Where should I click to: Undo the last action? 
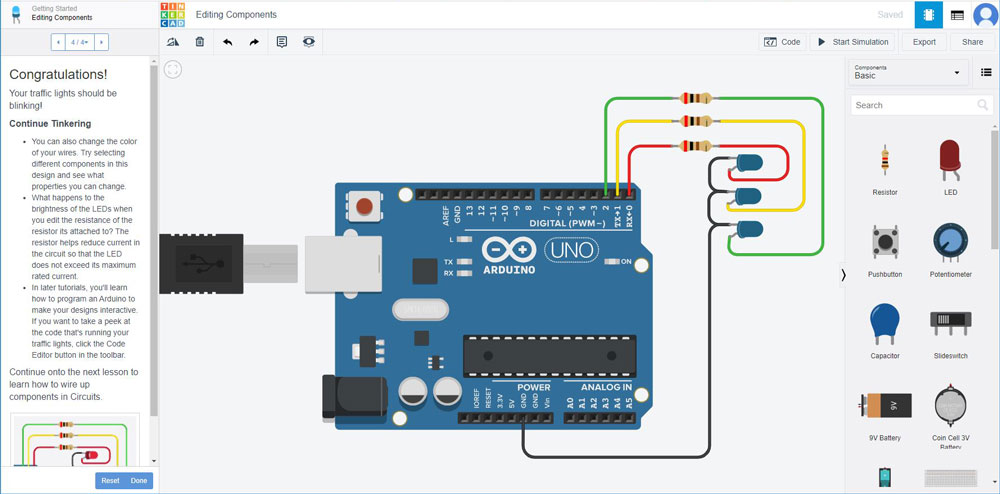[x=227, y=42]
